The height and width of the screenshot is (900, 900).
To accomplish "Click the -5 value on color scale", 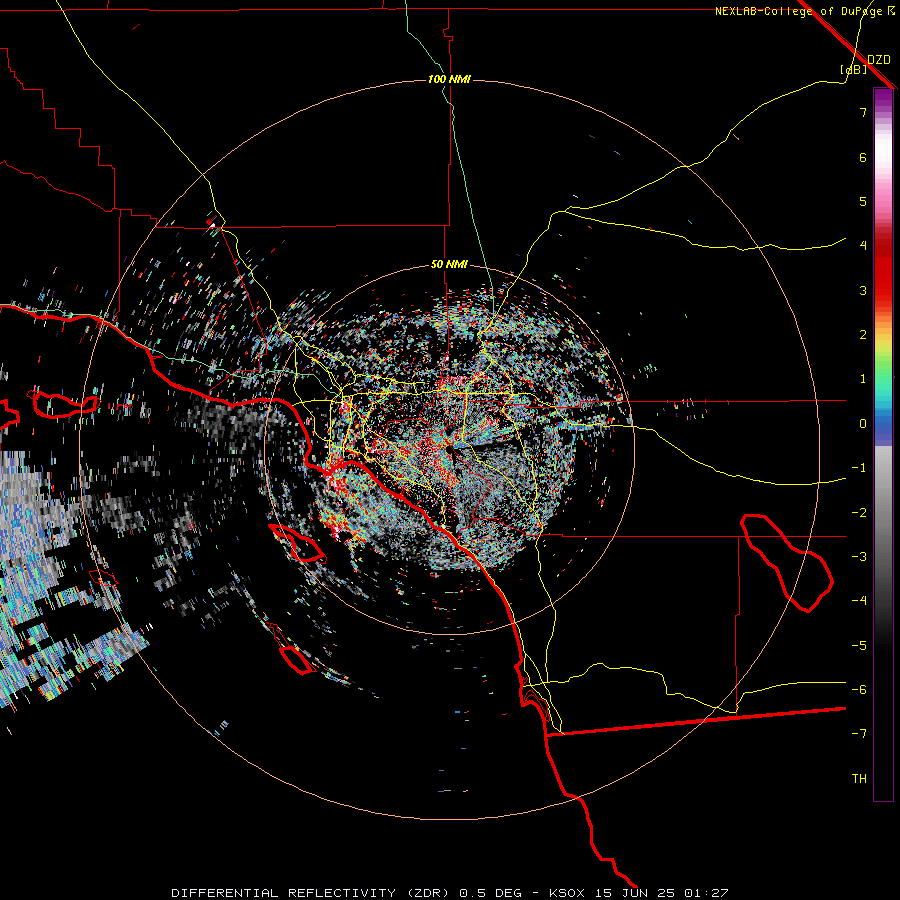I will click(859, 646).
